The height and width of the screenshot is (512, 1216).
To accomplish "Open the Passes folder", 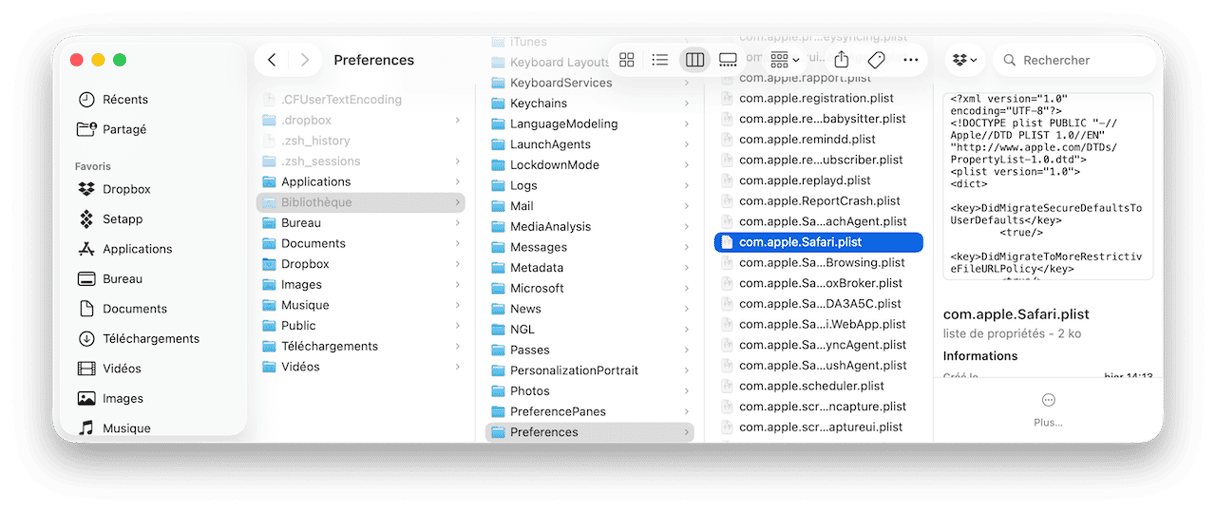I will pyautogui.click(x=530, y=350).
